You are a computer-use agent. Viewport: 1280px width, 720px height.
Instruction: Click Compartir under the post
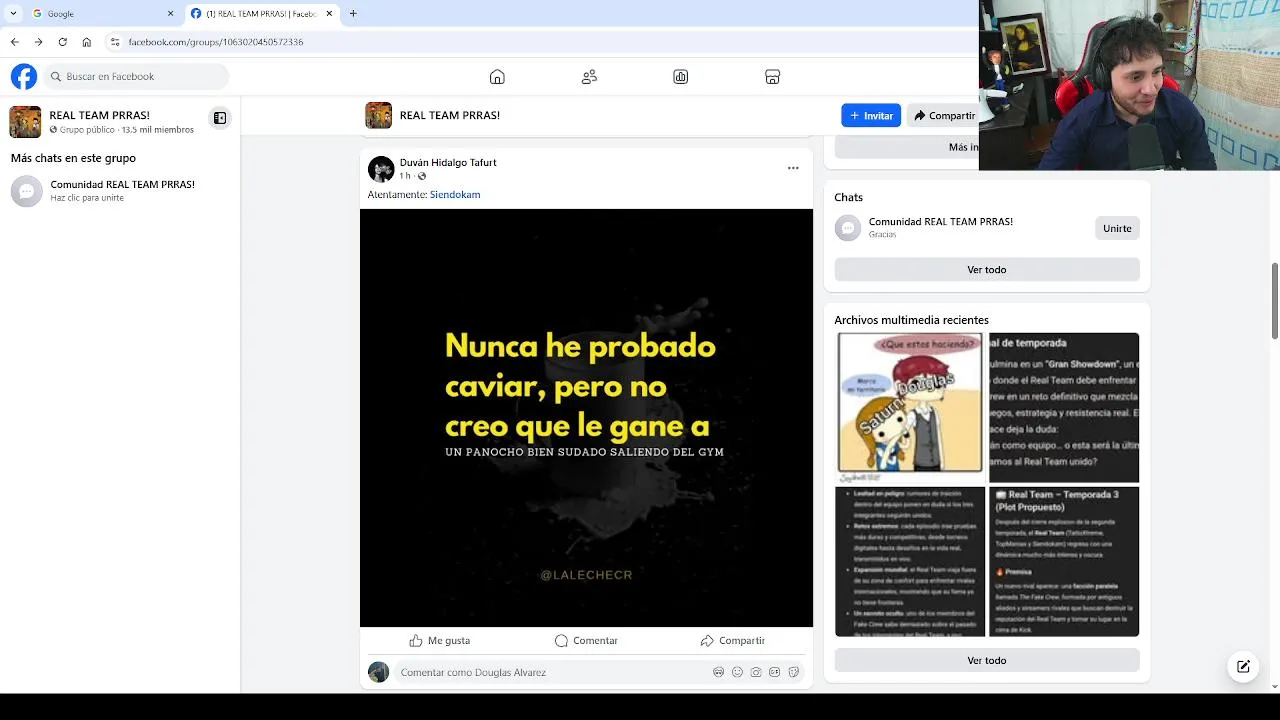point(732,640)
